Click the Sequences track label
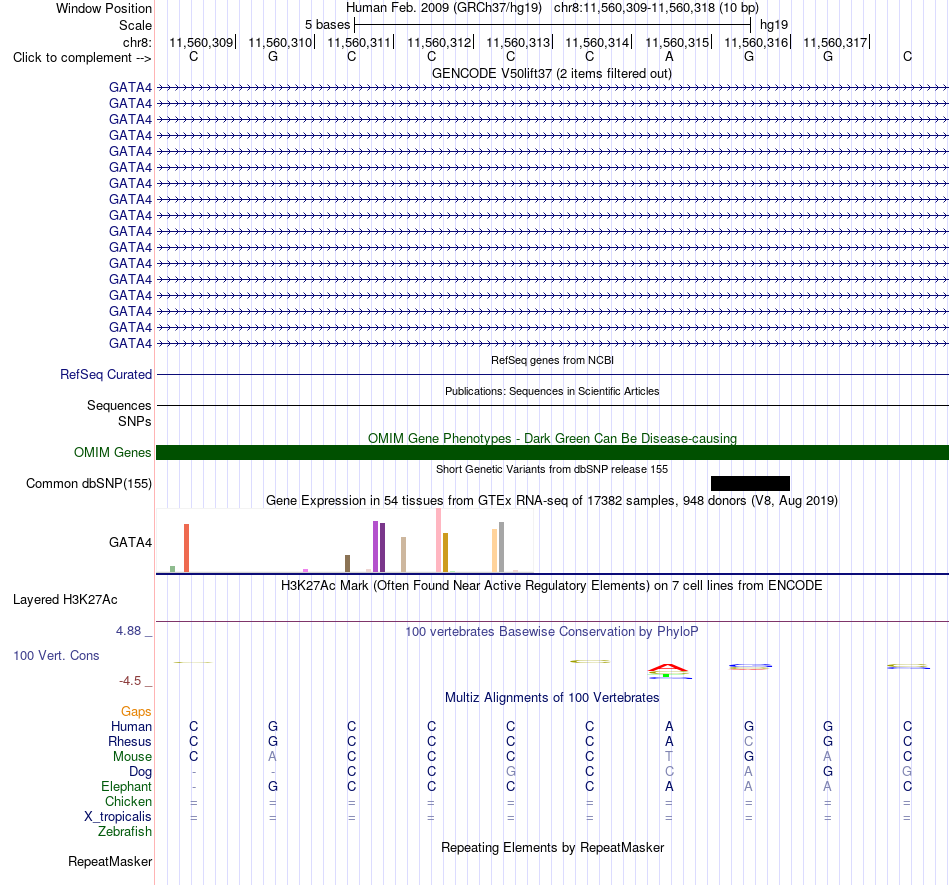The width and height of the screenshot is (950, 885). coord(119,405)
